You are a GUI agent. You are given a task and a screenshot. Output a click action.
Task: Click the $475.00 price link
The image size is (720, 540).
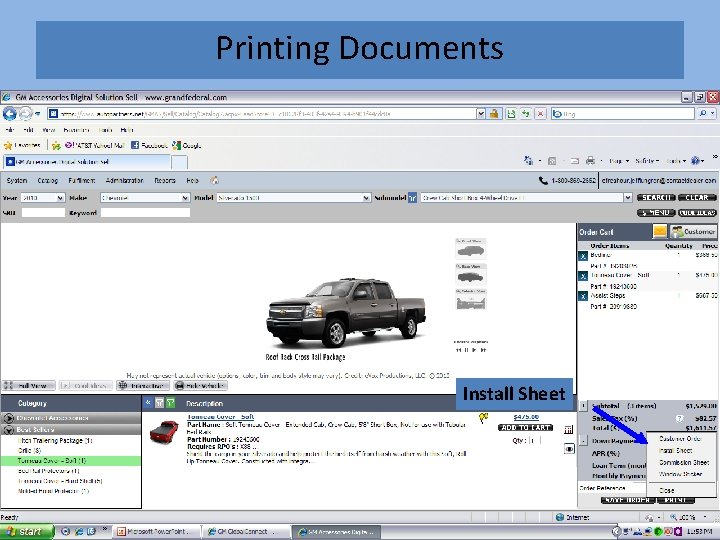pos(526,417)
